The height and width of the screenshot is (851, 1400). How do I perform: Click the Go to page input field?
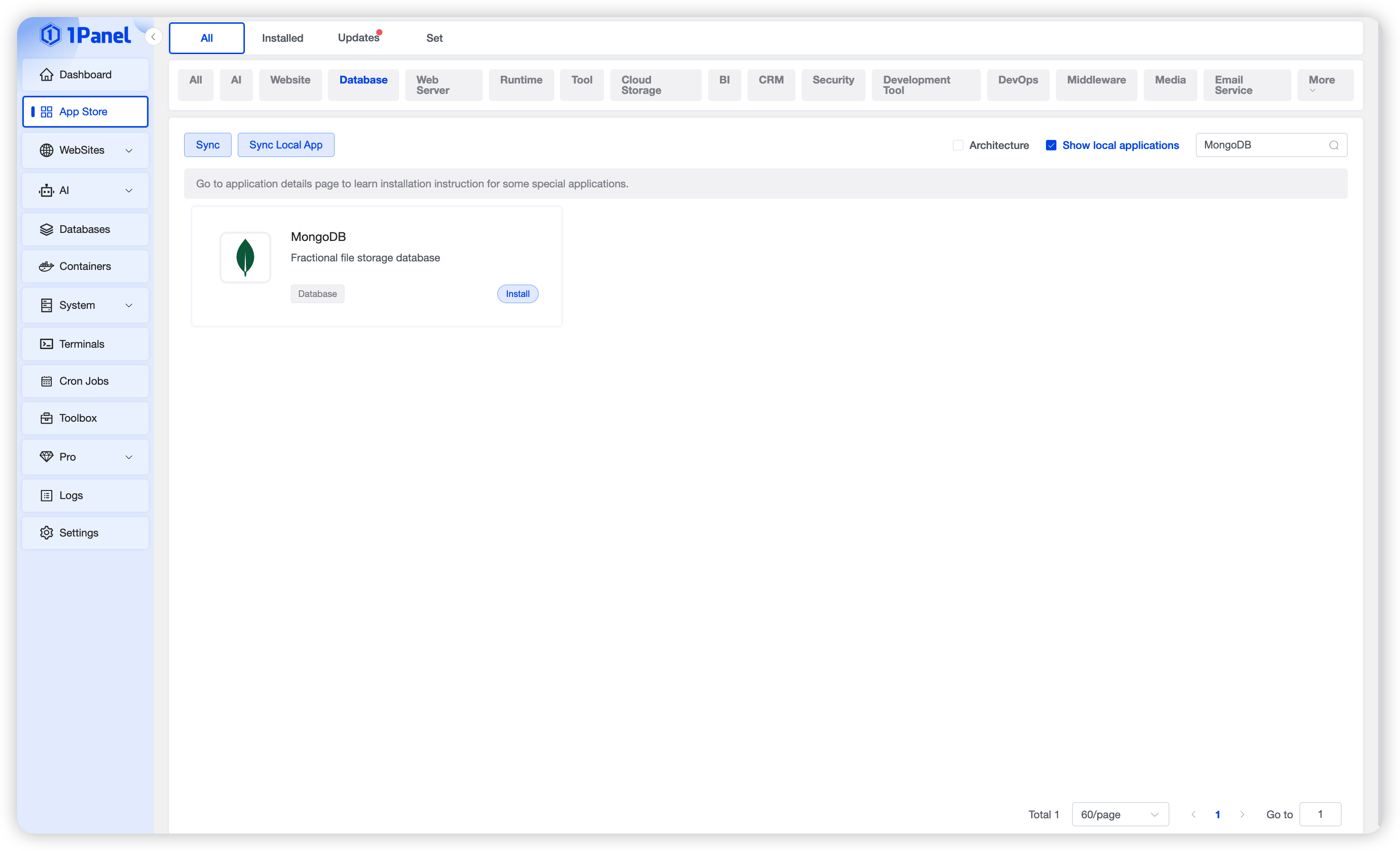1320,814
